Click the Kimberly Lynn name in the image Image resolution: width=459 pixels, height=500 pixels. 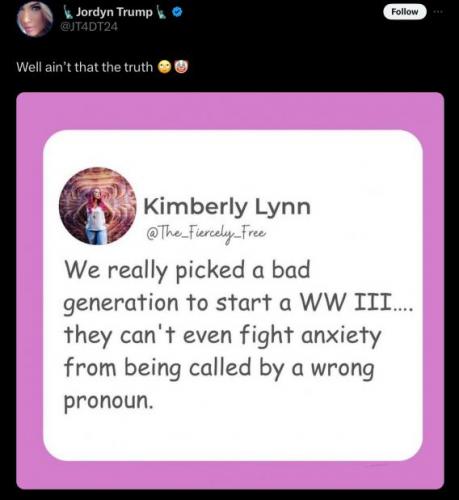(227, 207)
